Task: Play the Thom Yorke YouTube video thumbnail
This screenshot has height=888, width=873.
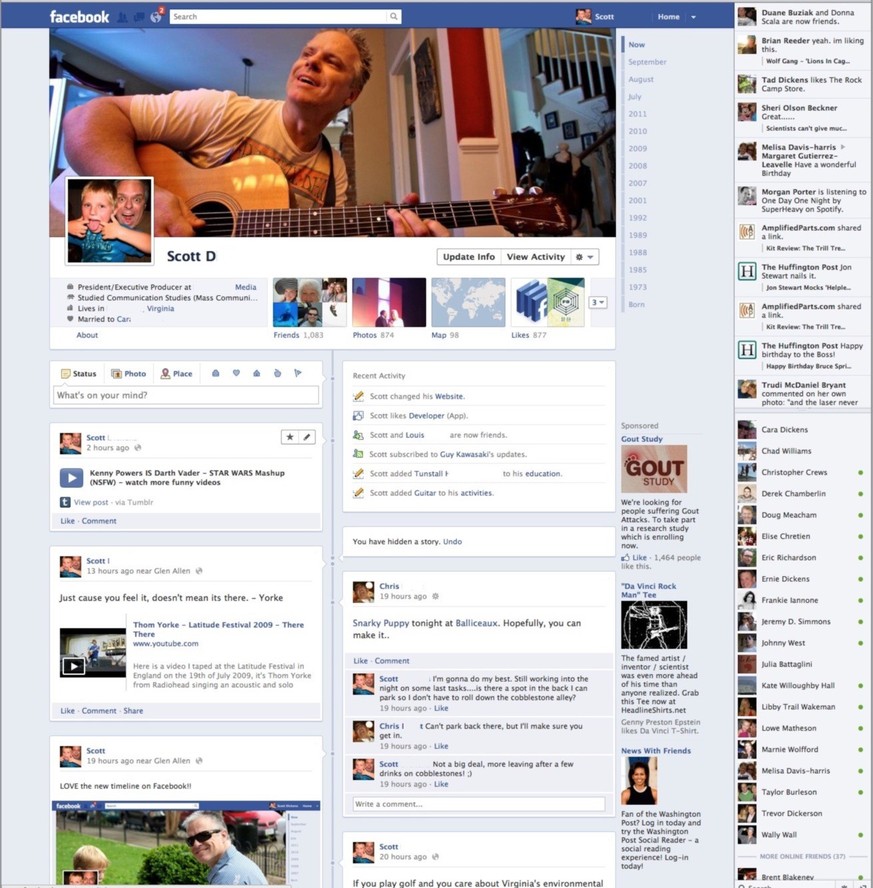Action: (93, 652)
